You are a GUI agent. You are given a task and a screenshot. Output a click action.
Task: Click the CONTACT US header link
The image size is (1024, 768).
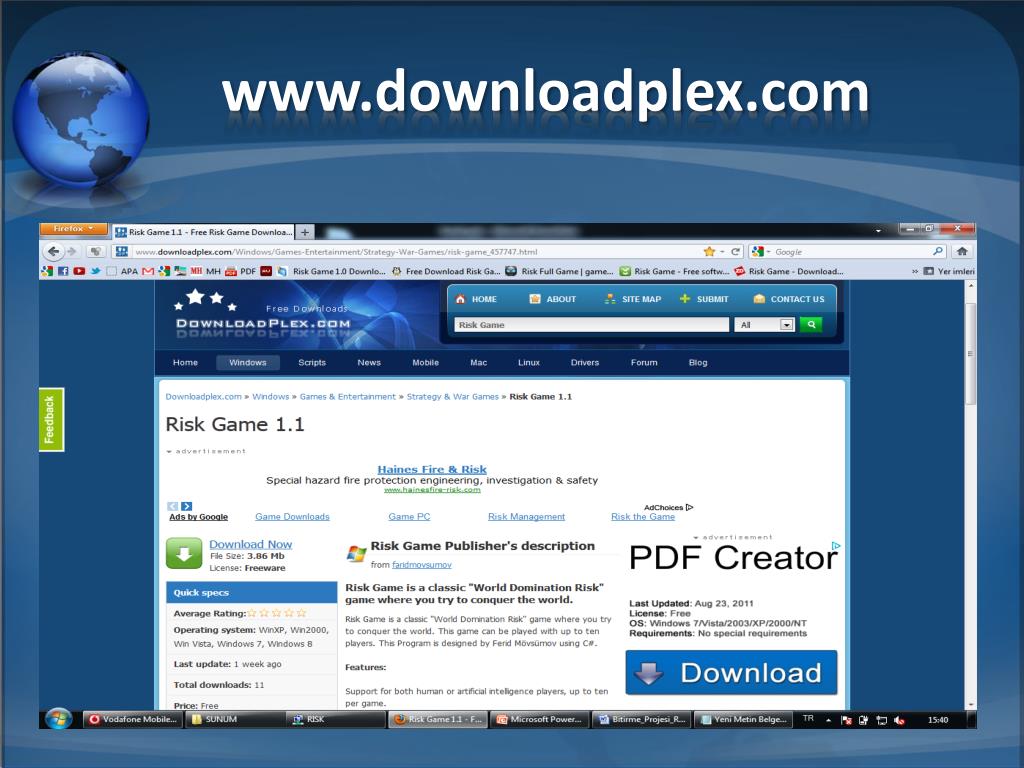(789, 299)
